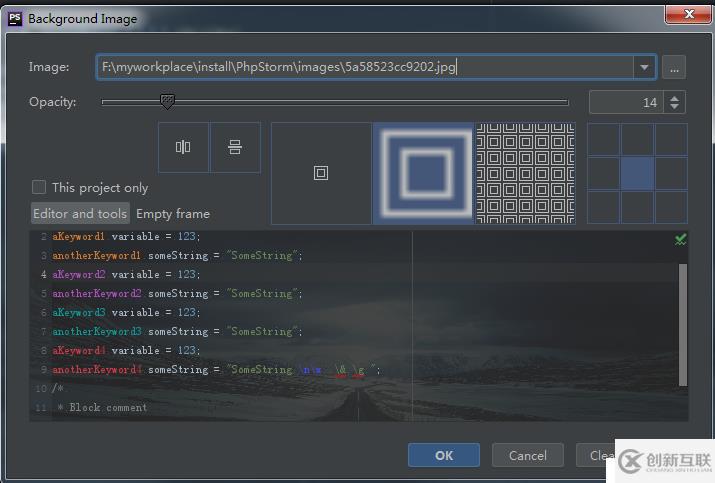Select the top-left anchor placement cell
The image size is (715, 483).
pos(603,140)
